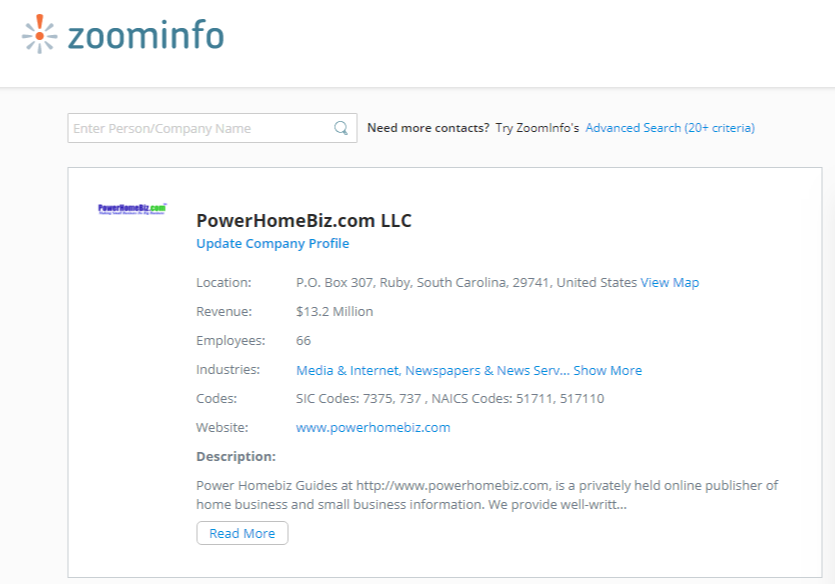Image resolution: width=835 pixels, height=584 pixels.
Task: Open Newspapers & News Serv... industry link
Action: pos(487,370)
